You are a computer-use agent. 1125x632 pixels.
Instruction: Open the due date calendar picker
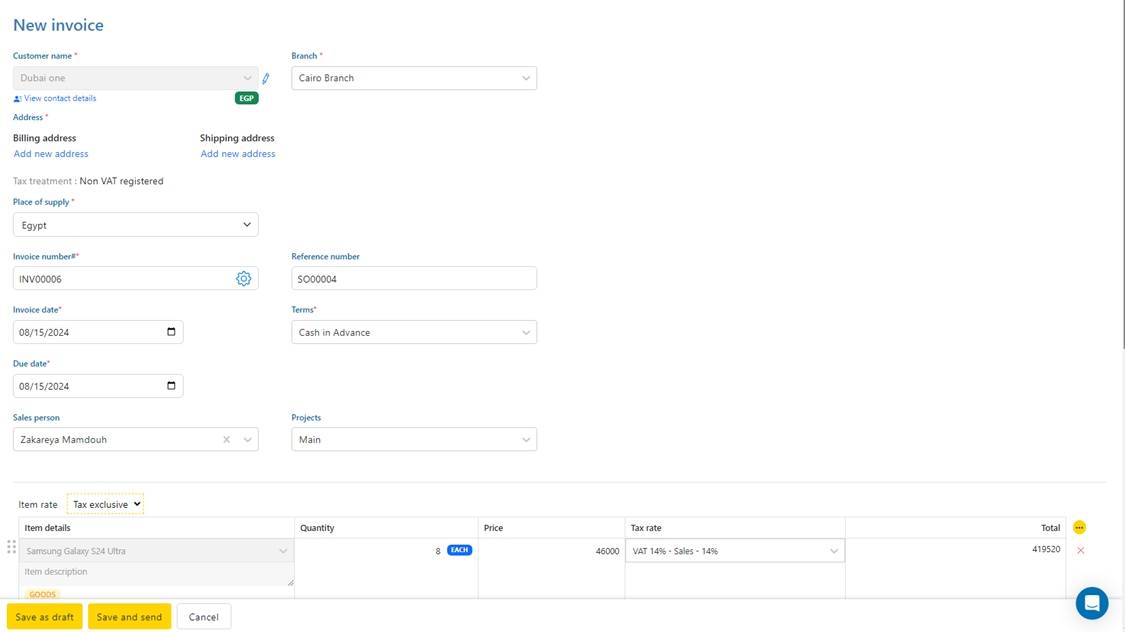[171, 386]
